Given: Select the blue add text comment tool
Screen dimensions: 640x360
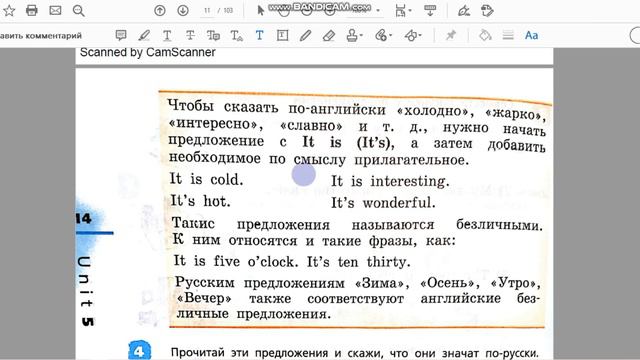Looking at the screenshot, I should click(x=259, y=36).
